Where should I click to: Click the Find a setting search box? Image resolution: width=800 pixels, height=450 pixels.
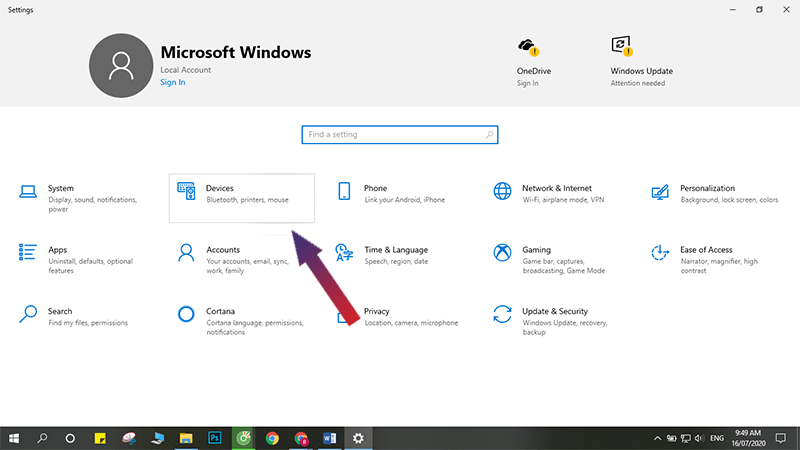399,134
